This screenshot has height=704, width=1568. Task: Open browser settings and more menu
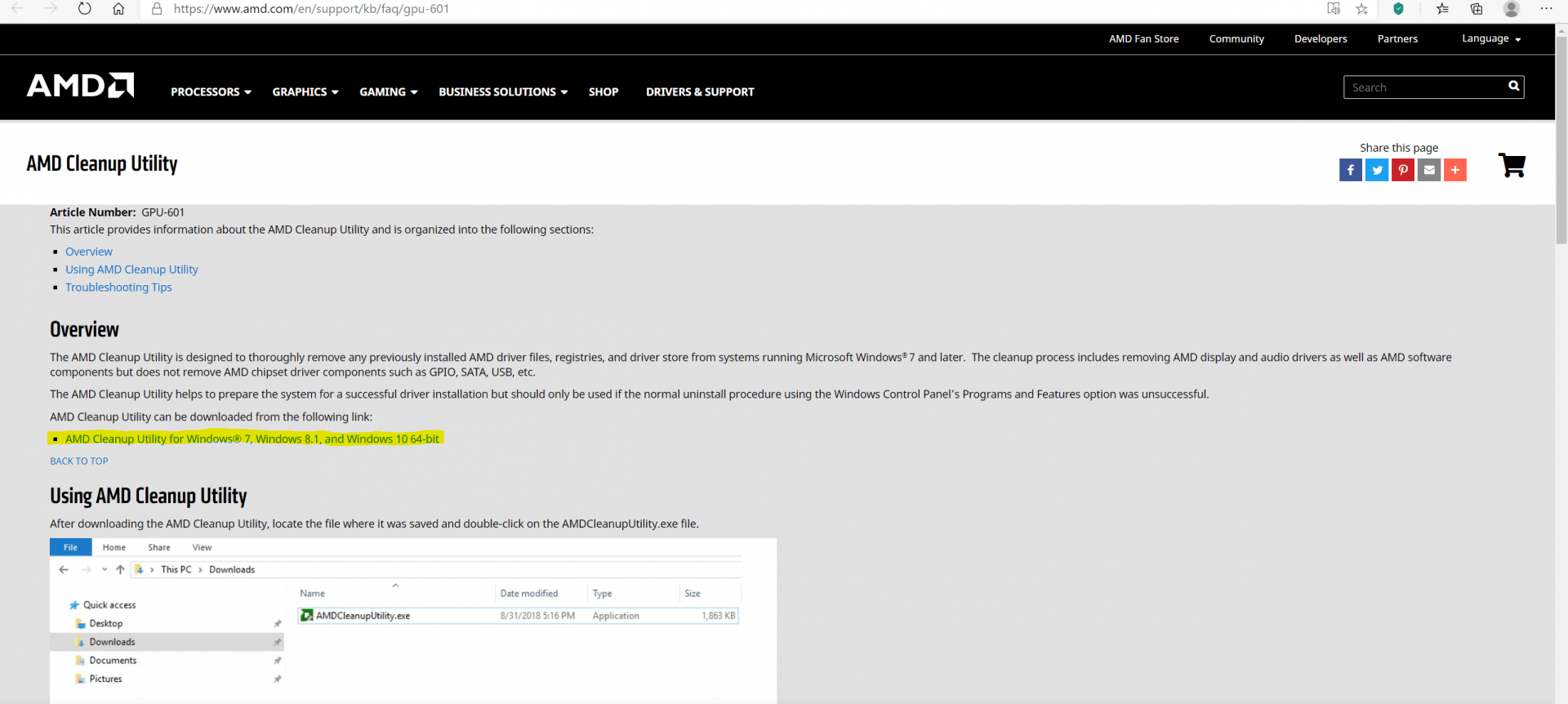1546,9
